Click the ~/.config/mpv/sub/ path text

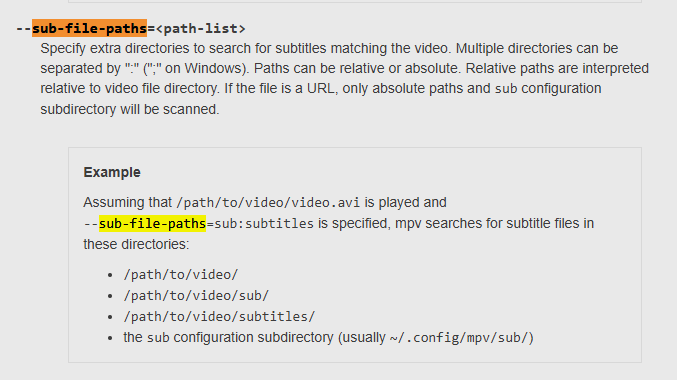click(x=459, y=338)
